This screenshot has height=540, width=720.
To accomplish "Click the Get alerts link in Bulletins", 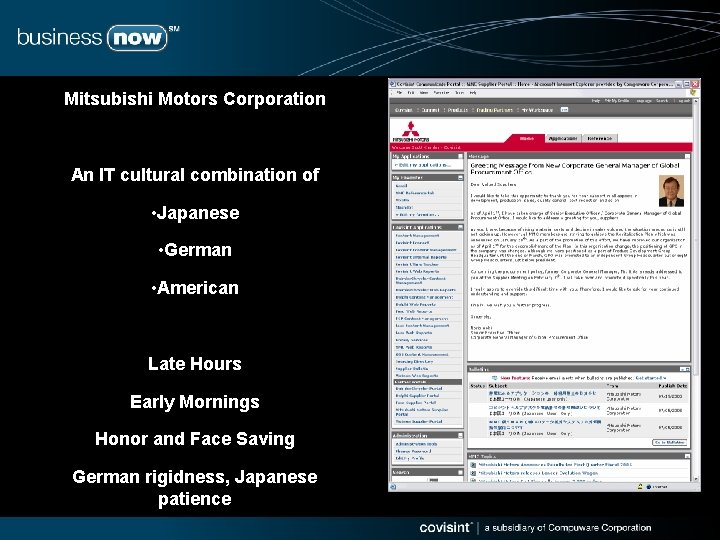I will (651, 378).
